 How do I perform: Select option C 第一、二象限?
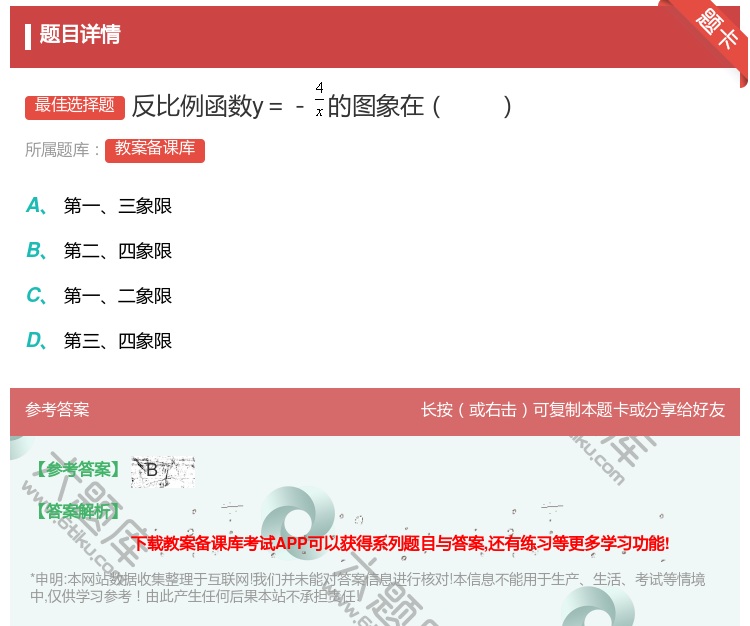[x=99, y=296]
